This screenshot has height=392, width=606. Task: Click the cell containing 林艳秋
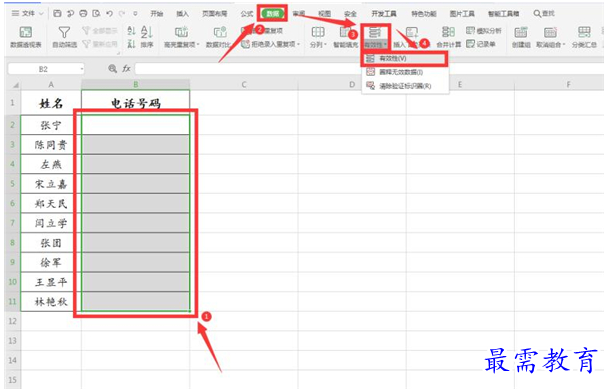(x=51, y=302)
